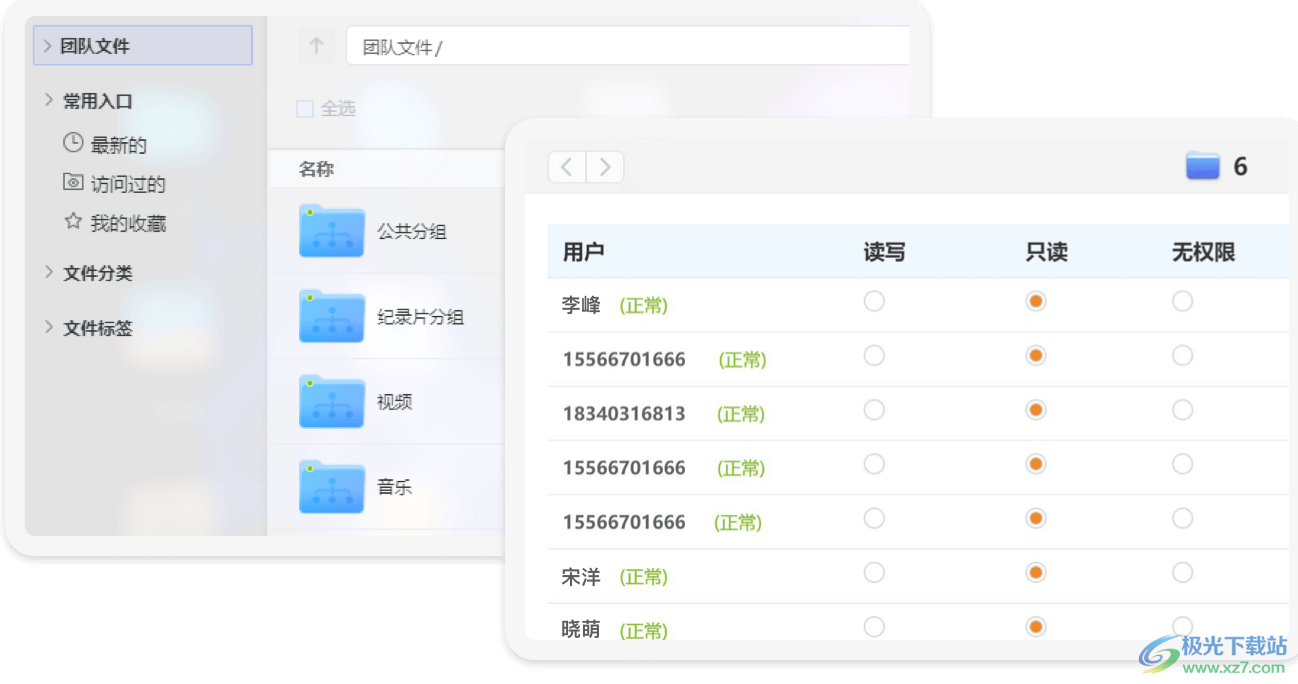Click the forward navigation arrow button
The width and height of the screenshot is (1298, 684).
point(604,166)
